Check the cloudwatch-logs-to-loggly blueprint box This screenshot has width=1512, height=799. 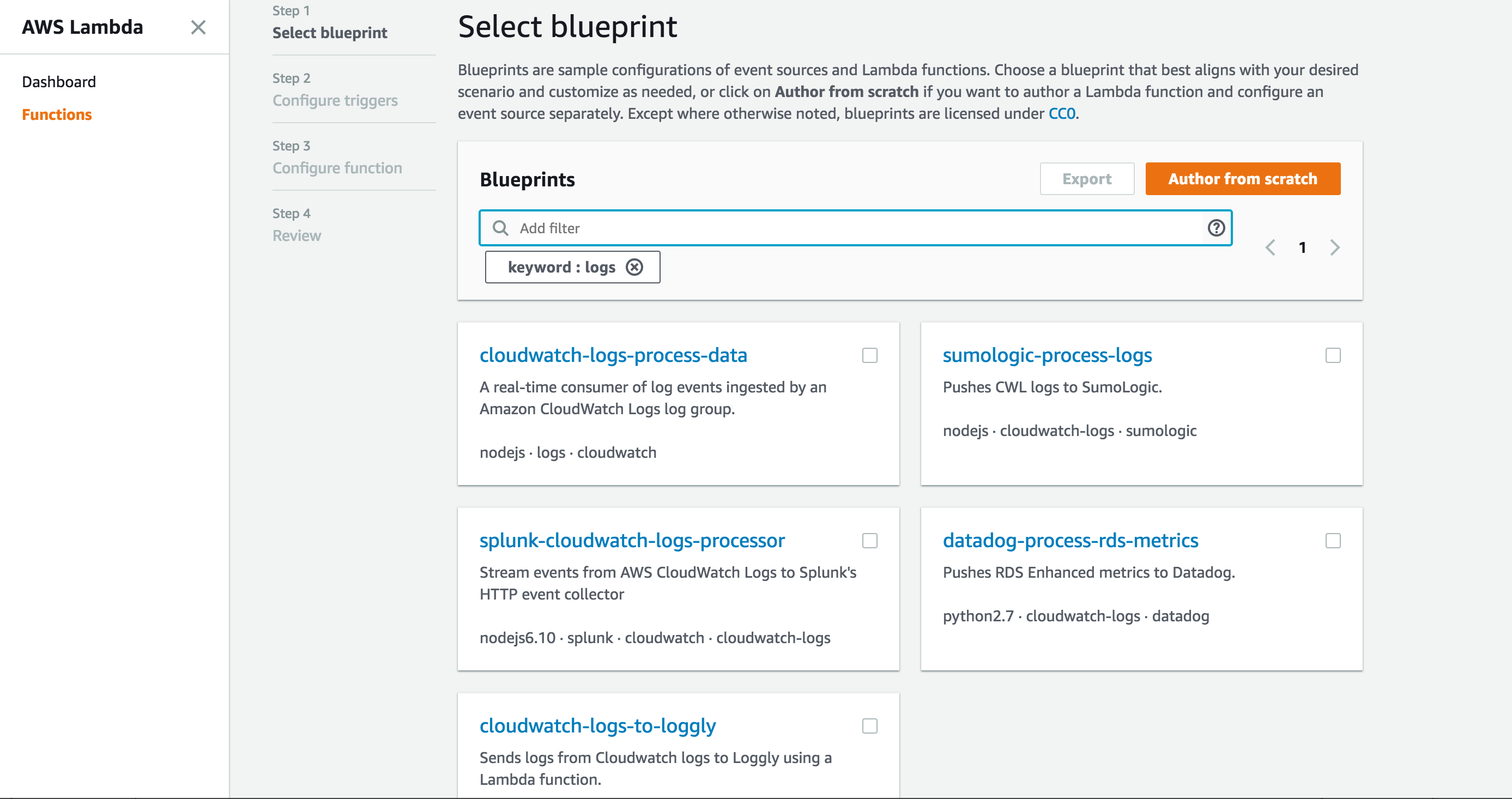tap(869, 726)
